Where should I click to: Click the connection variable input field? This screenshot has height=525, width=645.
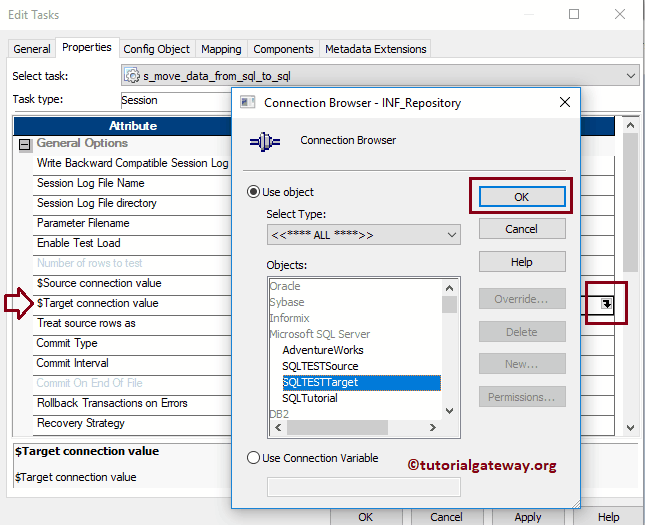[364, 487]
